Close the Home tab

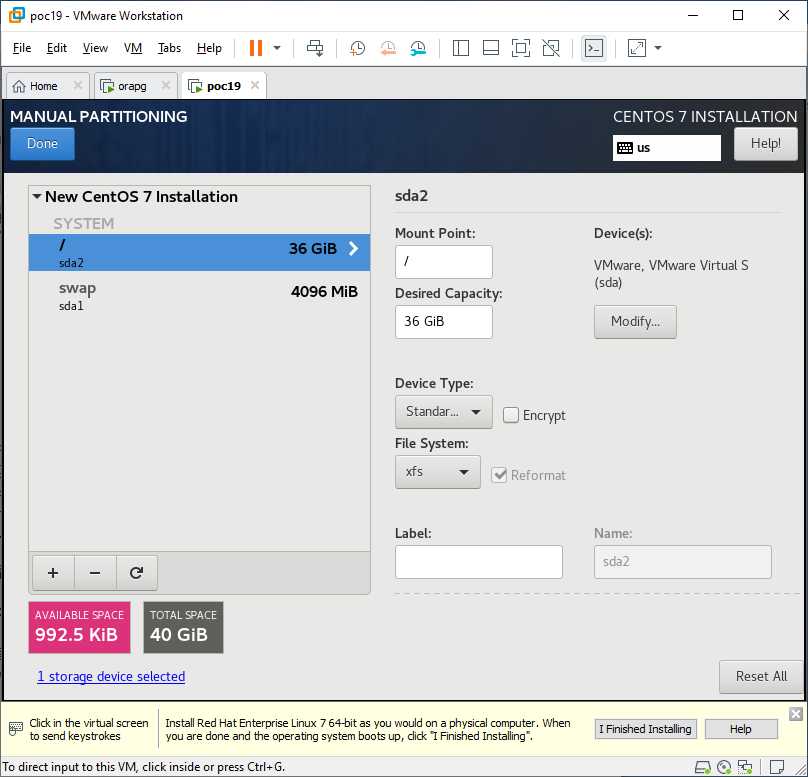pos(78,85)
